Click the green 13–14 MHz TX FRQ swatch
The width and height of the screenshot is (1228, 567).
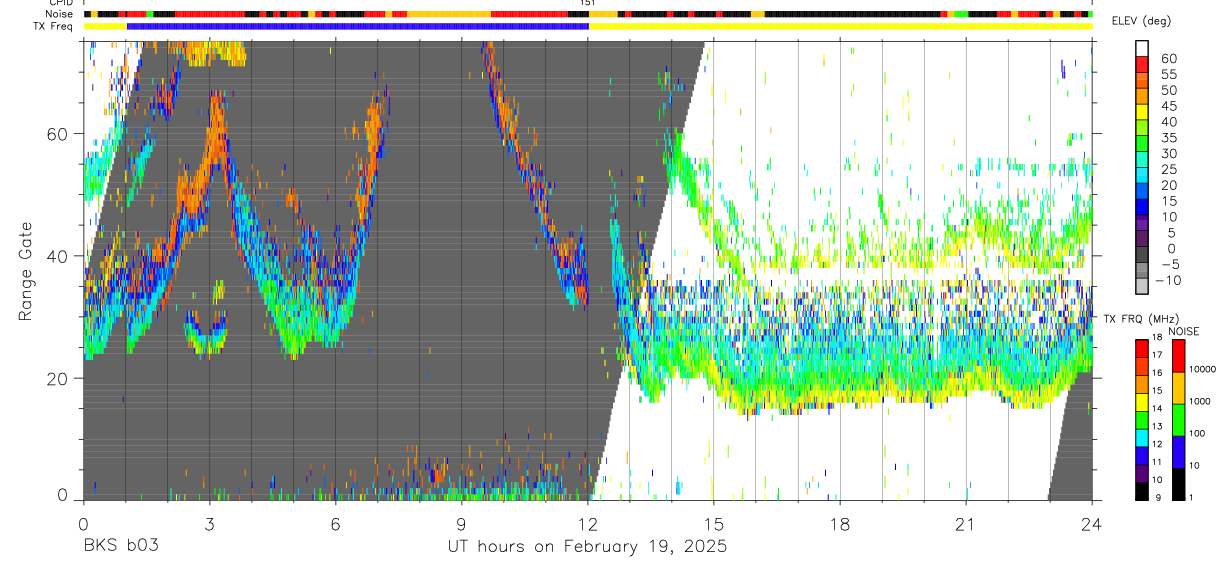[x=1142, y=419]
